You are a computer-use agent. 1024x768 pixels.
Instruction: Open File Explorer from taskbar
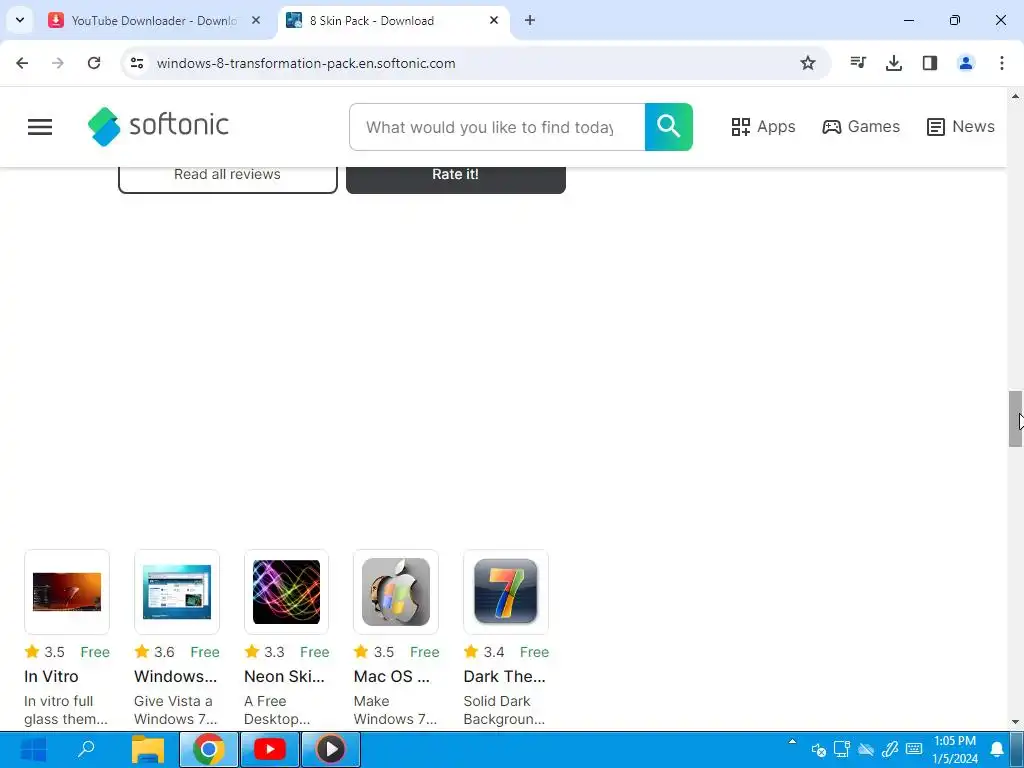pos(148,750)
